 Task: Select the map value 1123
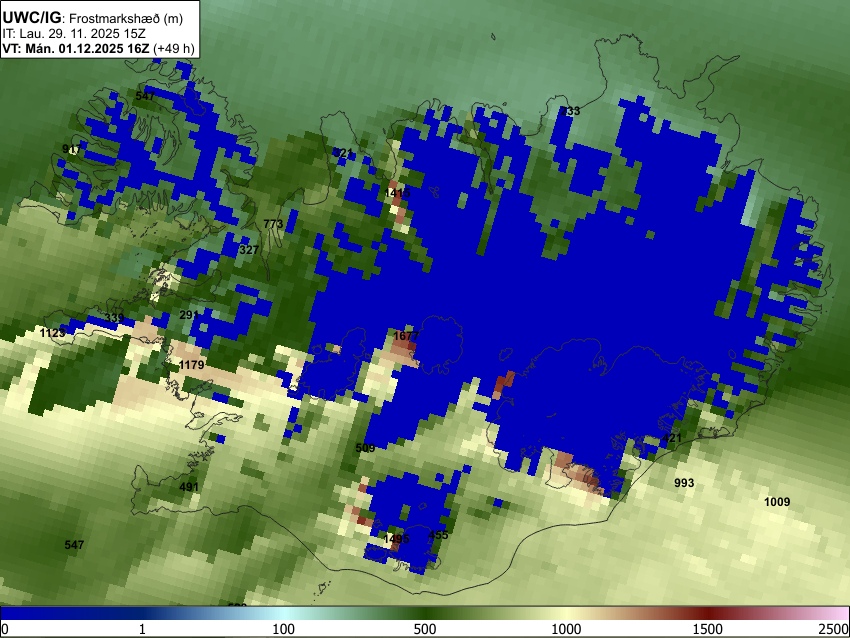pos(53,332)
